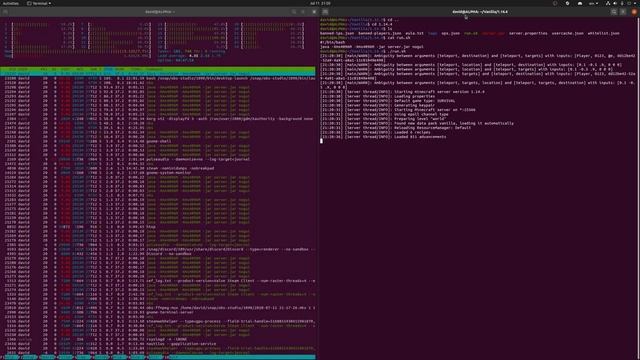The height and width of the screenshot is (360, 640).
Task: Open hamburger menu of left terminal window
Action: click(303, 12)
